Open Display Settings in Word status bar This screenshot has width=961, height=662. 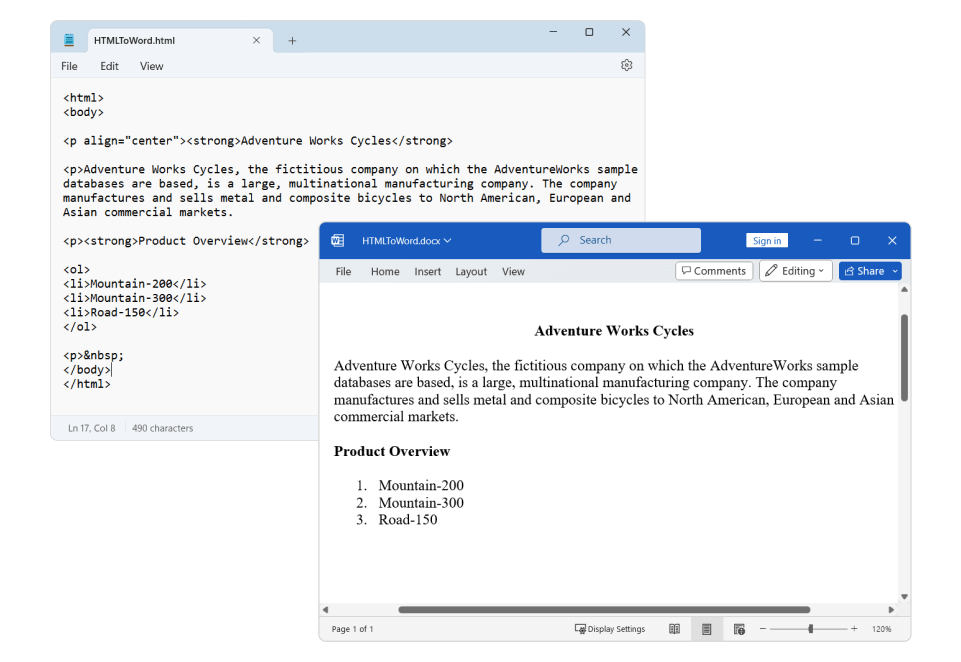pyautogui.click(x=610, y=629)
